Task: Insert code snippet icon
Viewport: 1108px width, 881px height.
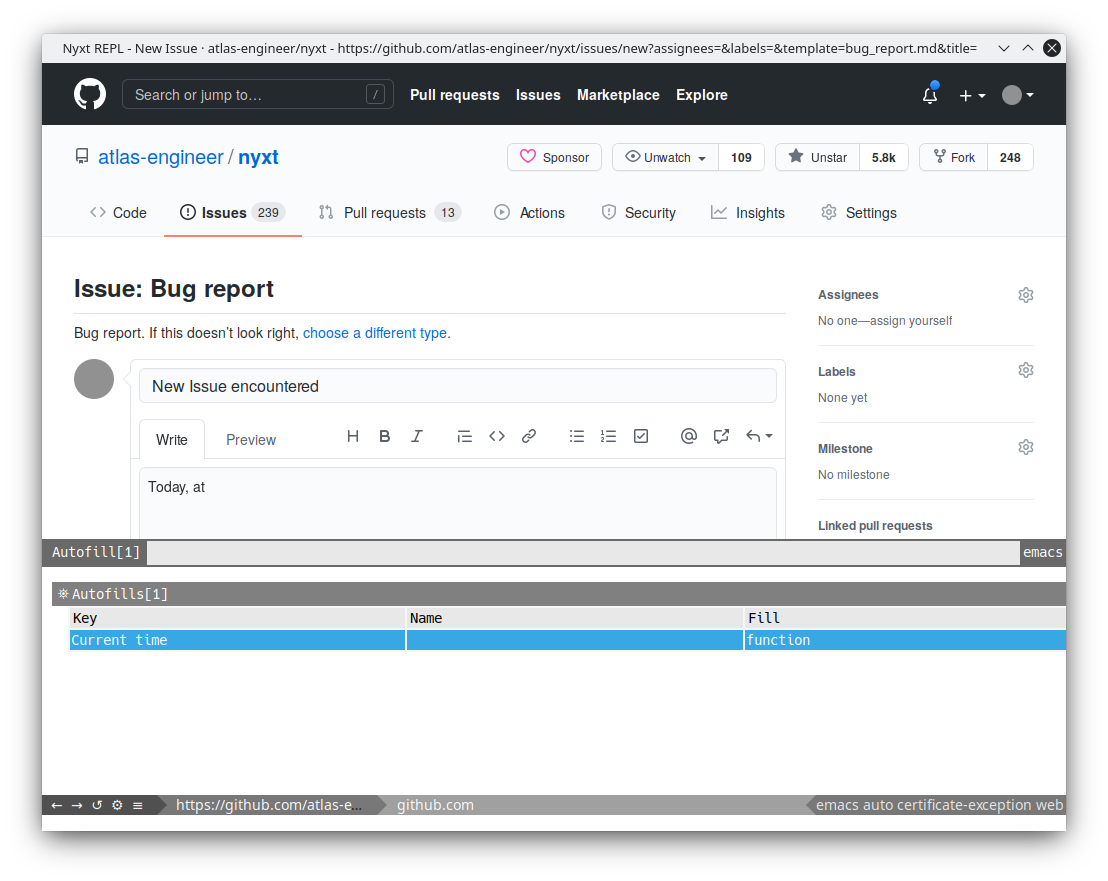Action: (x=497, y=437)
